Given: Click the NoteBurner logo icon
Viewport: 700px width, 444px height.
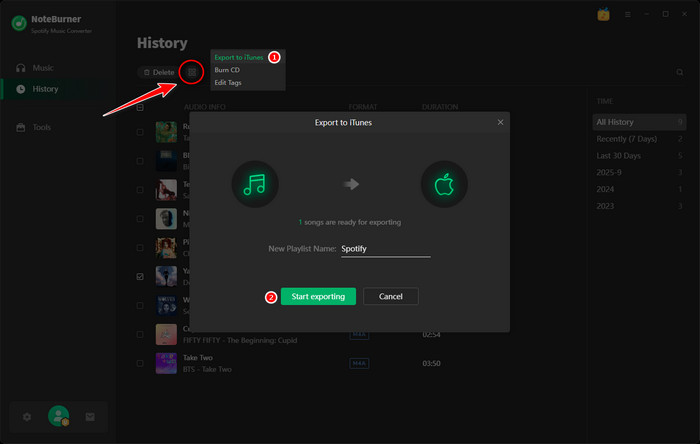Looking at the screenshot, I should pos(19,20).
